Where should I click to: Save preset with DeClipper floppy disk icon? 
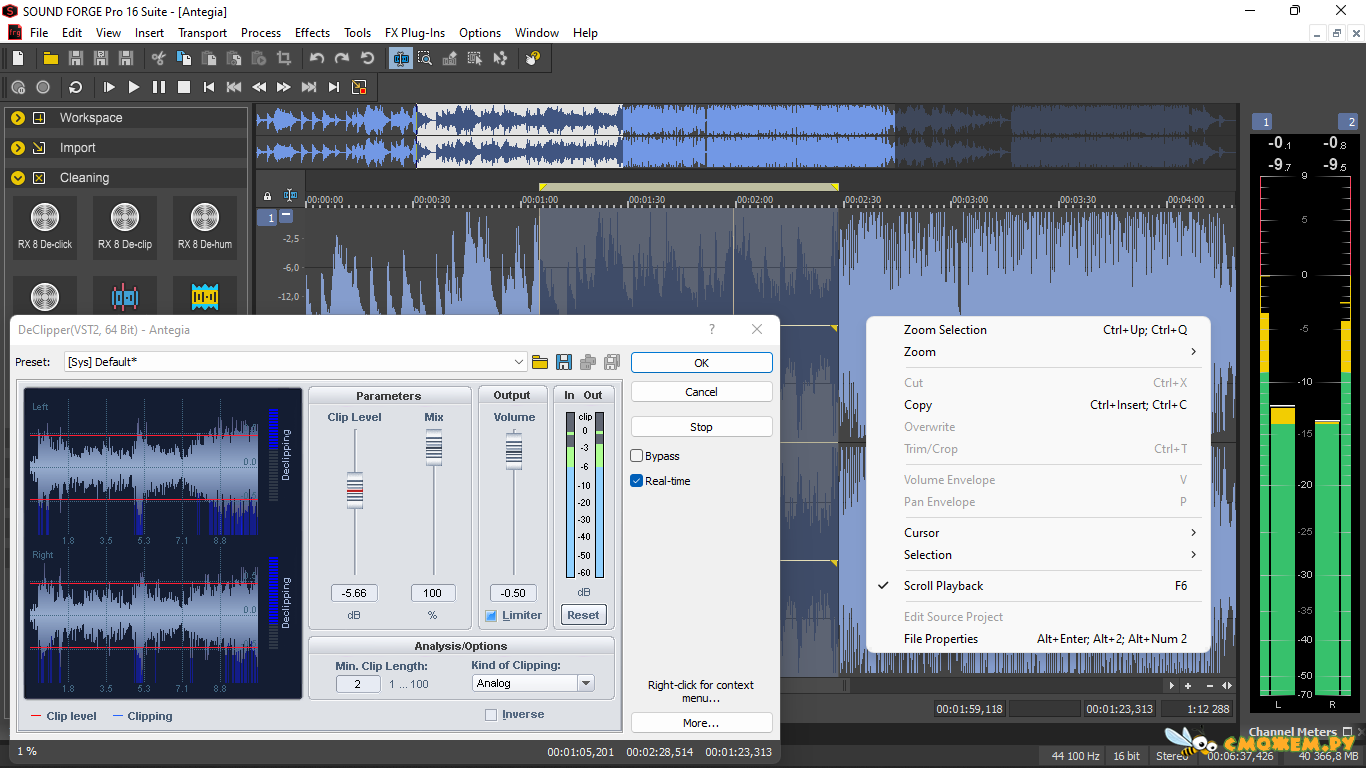564,362
